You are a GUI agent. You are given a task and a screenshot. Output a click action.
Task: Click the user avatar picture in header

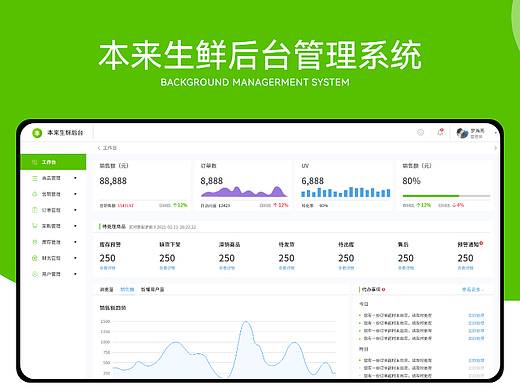pos(462,133)
